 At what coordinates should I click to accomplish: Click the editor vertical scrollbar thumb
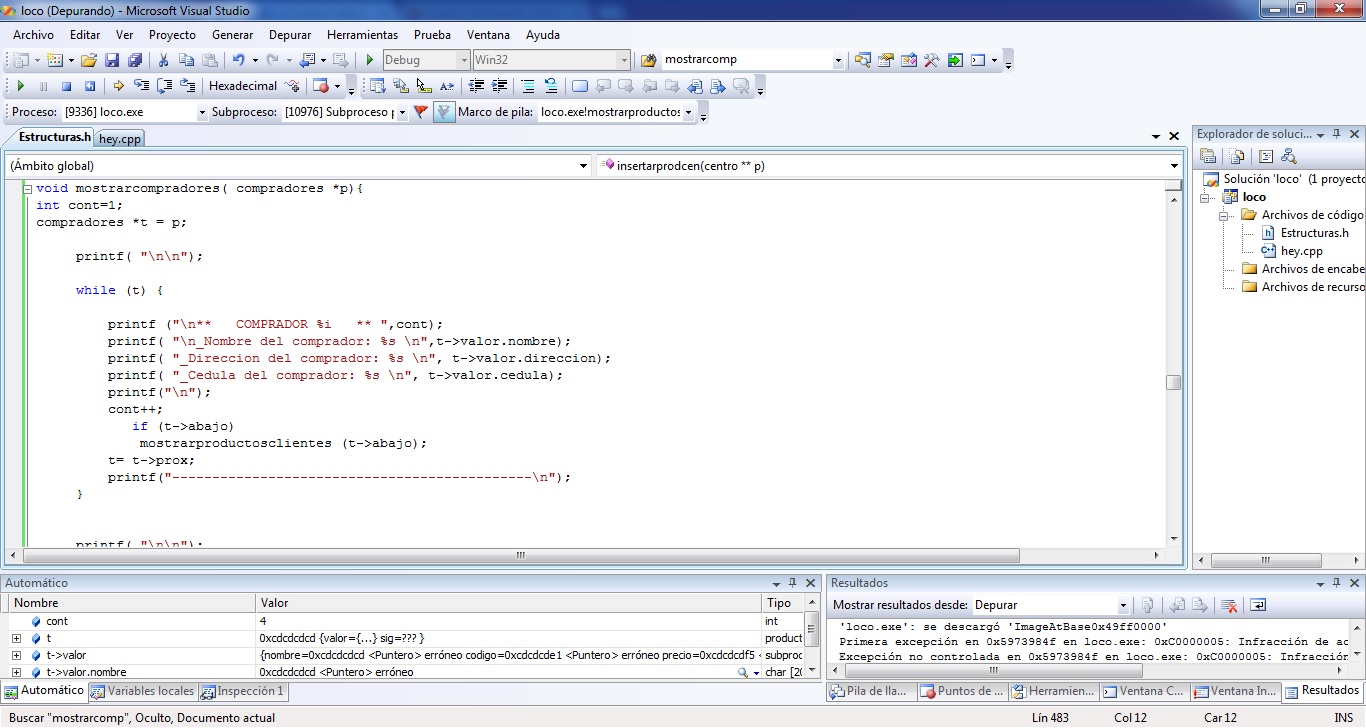click(x=1174, y=382)
